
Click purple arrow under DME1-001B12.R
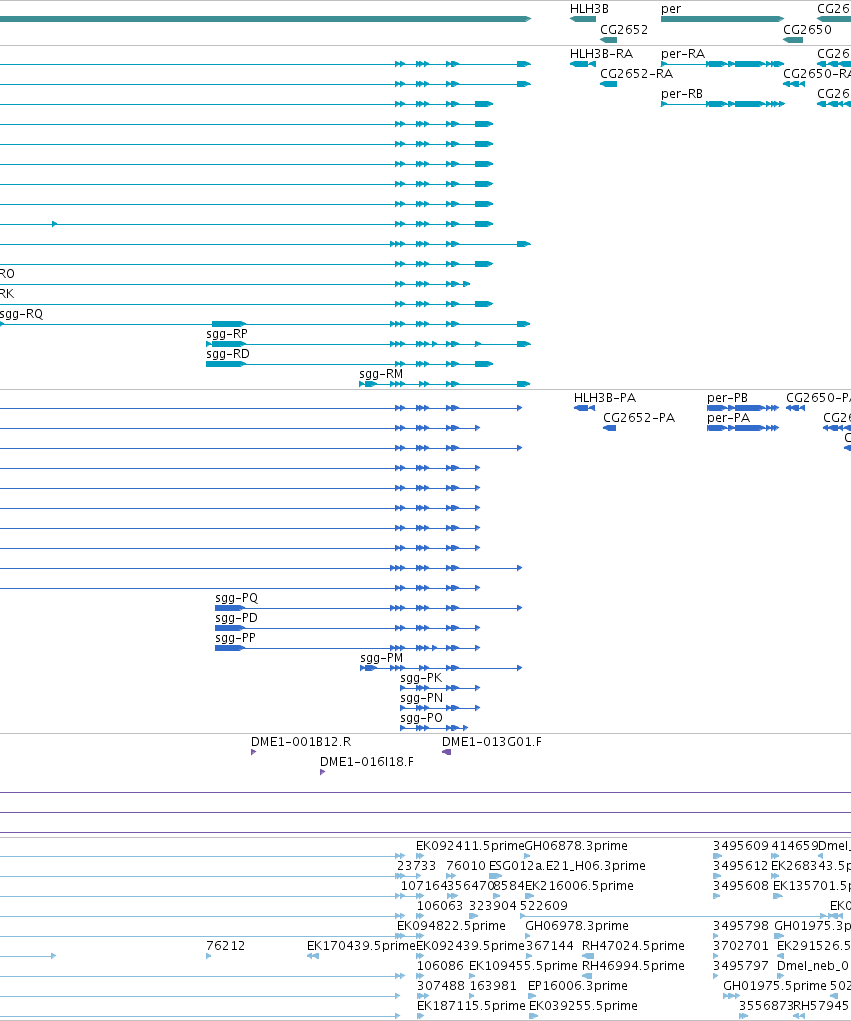(x=253, y=752)
